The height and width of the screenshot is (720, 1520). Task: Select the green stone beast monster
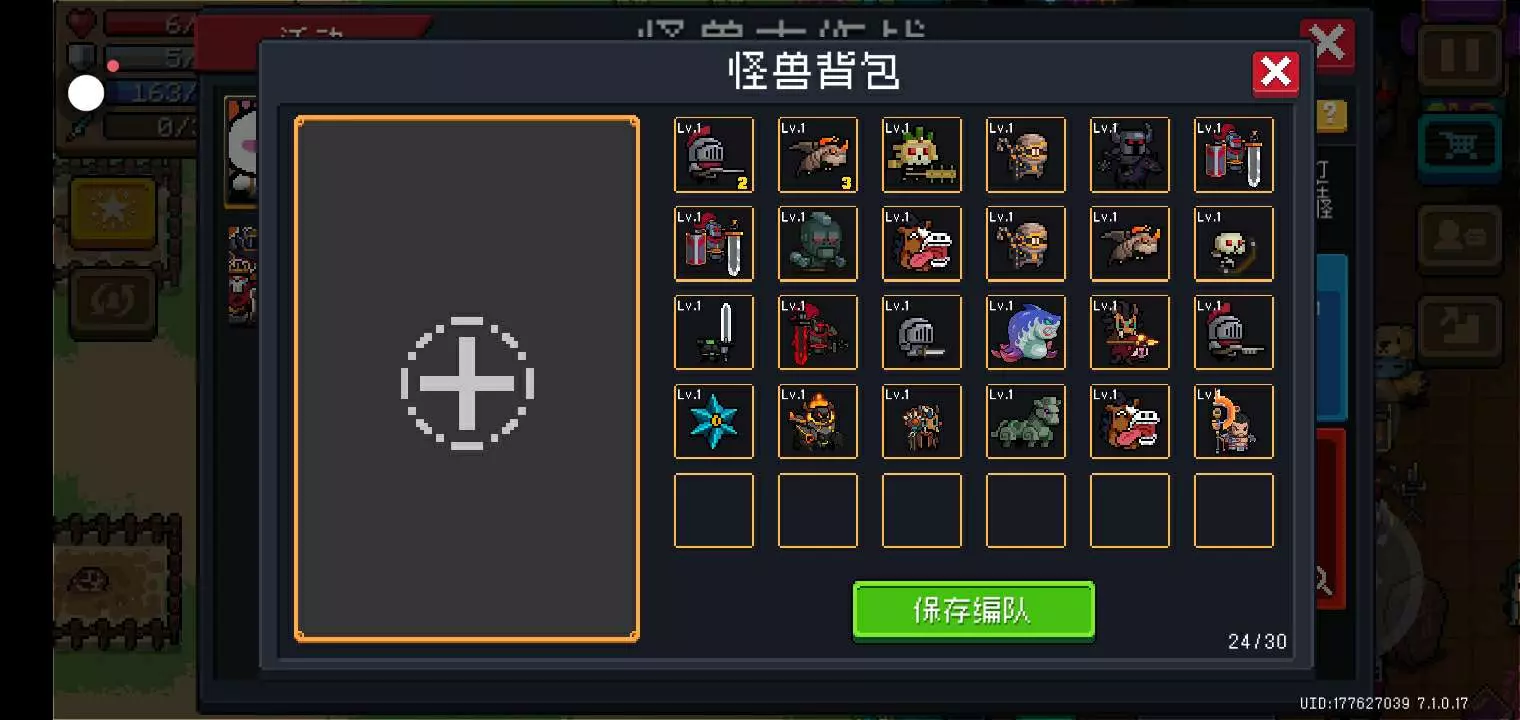[1026, 422]
